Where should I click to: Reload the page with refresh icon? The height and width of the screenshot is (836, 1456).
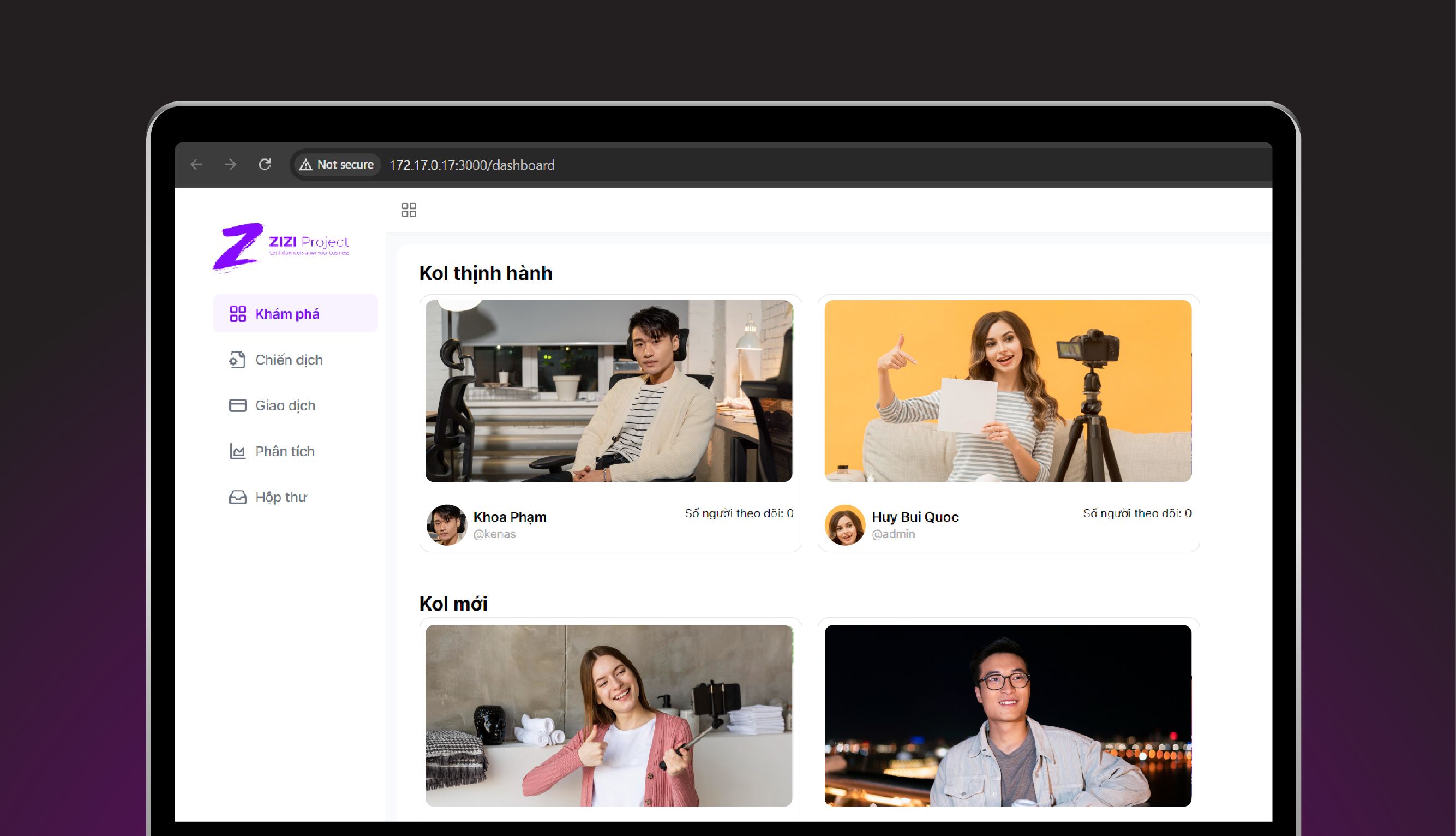coord(265,165)
